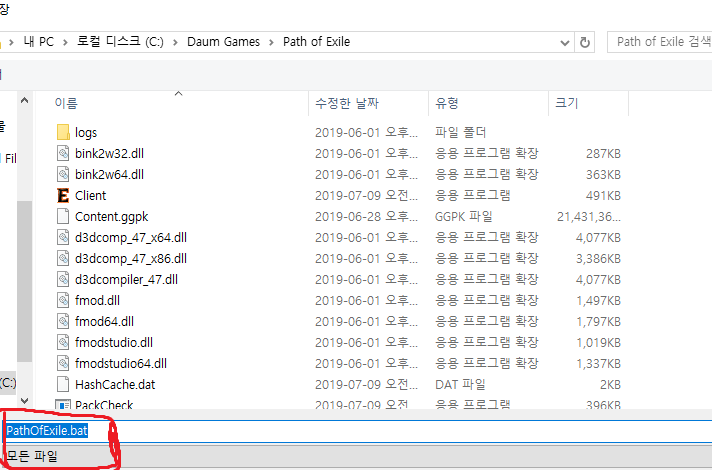Screen dimensions: 712x470
Task: Select the file name fmodstudio.dll
Action: coord(114,342)
